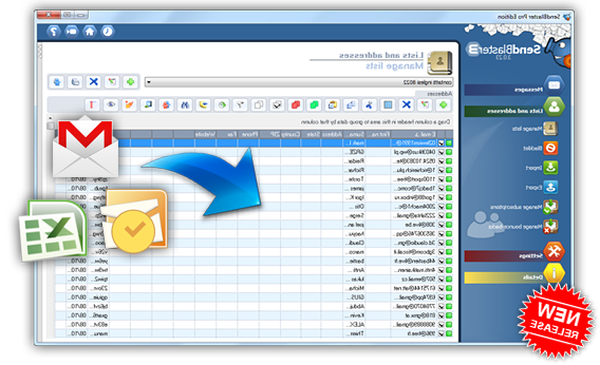The image size is (600, 365).
Task: Click the duplicate pages icon in Addresses toolbar
Action: click(259, 104)
